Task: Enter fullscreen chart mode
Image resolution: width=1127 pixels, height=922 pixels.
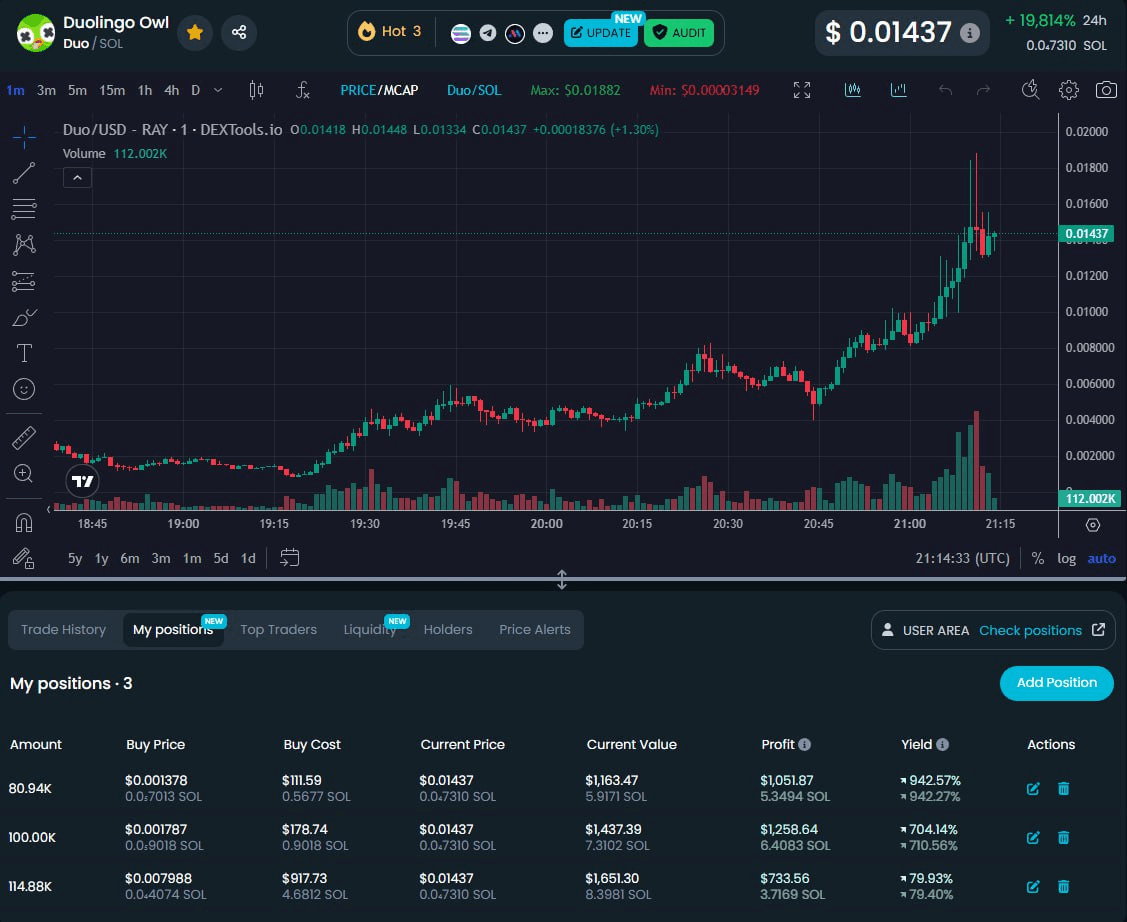Action: point(802,90)
